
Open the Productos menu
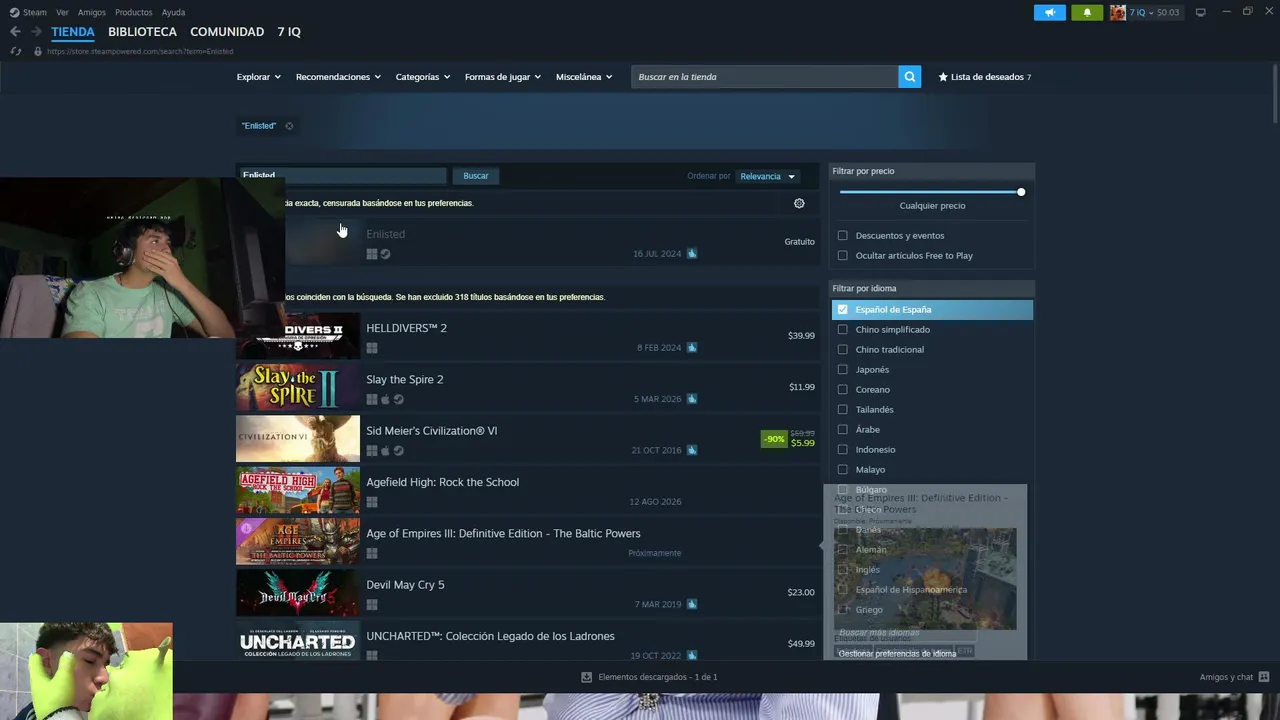[133, 13]
